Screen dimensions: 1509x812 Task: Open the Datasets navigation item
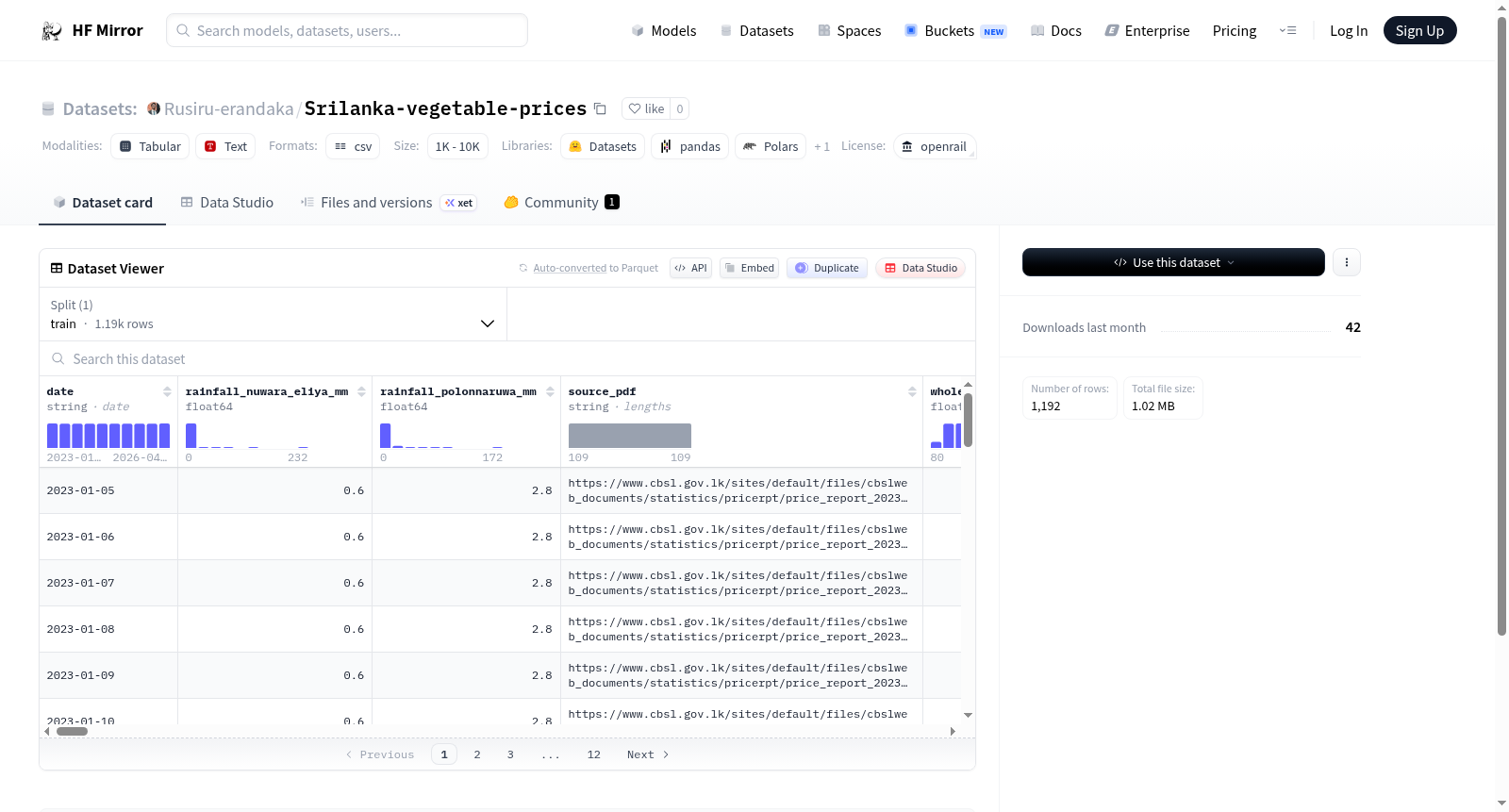(x=756, y=31)
